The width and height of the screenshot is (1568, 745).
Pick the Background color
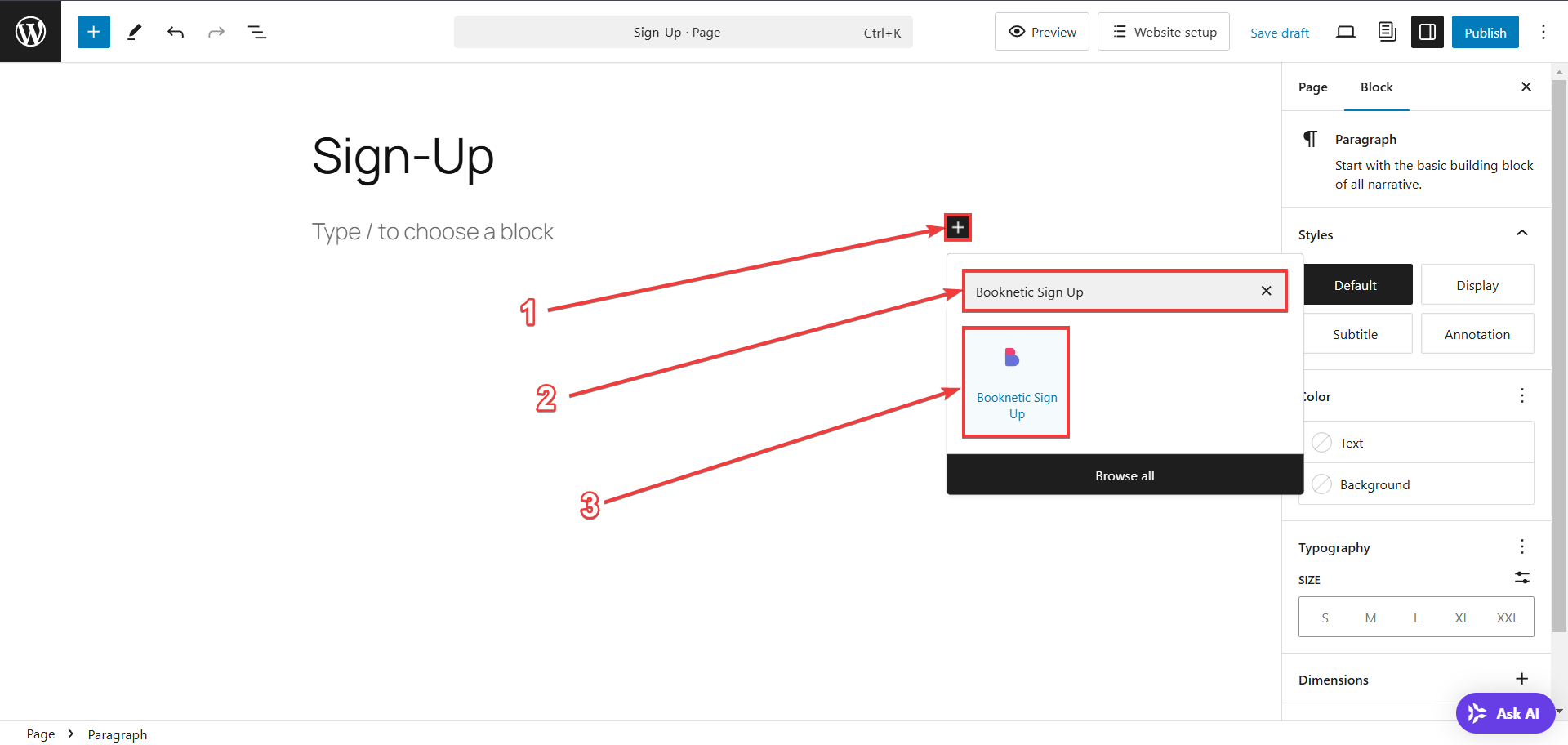coord(1419,484)
